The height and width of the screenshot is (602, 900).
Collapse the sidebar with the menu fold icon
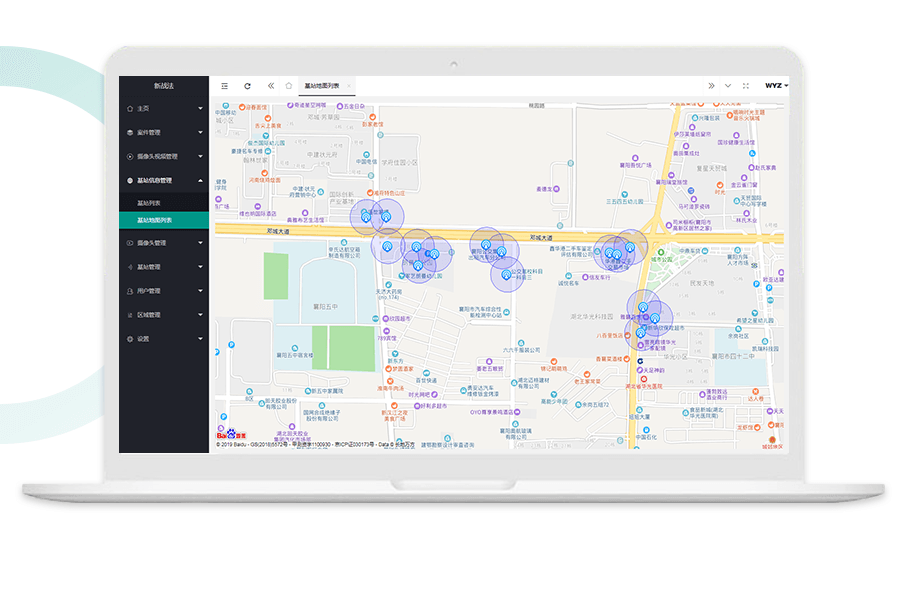[x=224, y=86]
